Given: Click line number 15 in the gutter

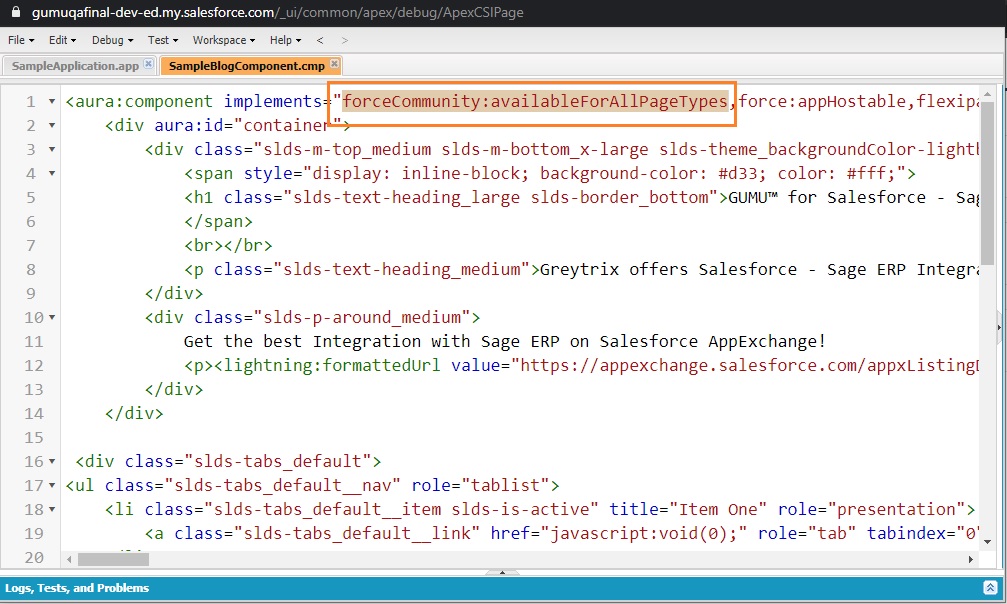Looking at the screenshot, I should [x=33, y=438].
